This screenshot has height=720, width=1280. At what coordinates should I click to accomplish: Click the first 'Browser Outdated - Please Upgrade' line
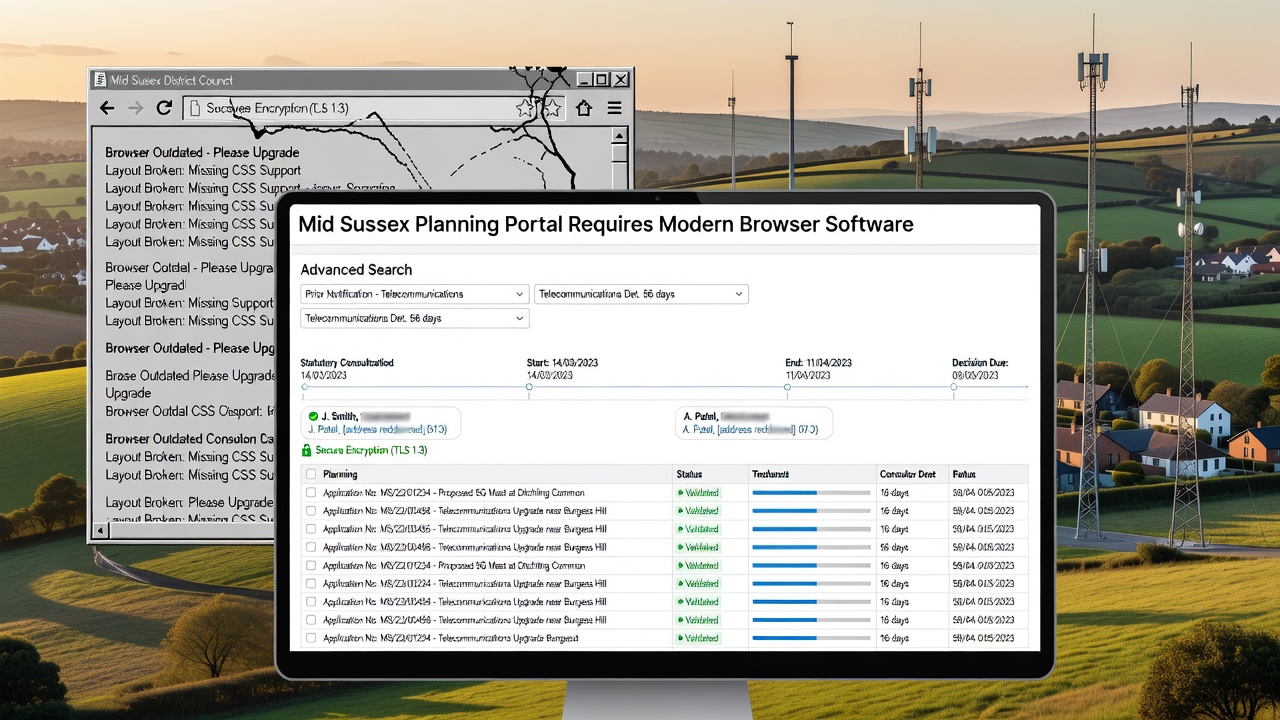[202, 153]
